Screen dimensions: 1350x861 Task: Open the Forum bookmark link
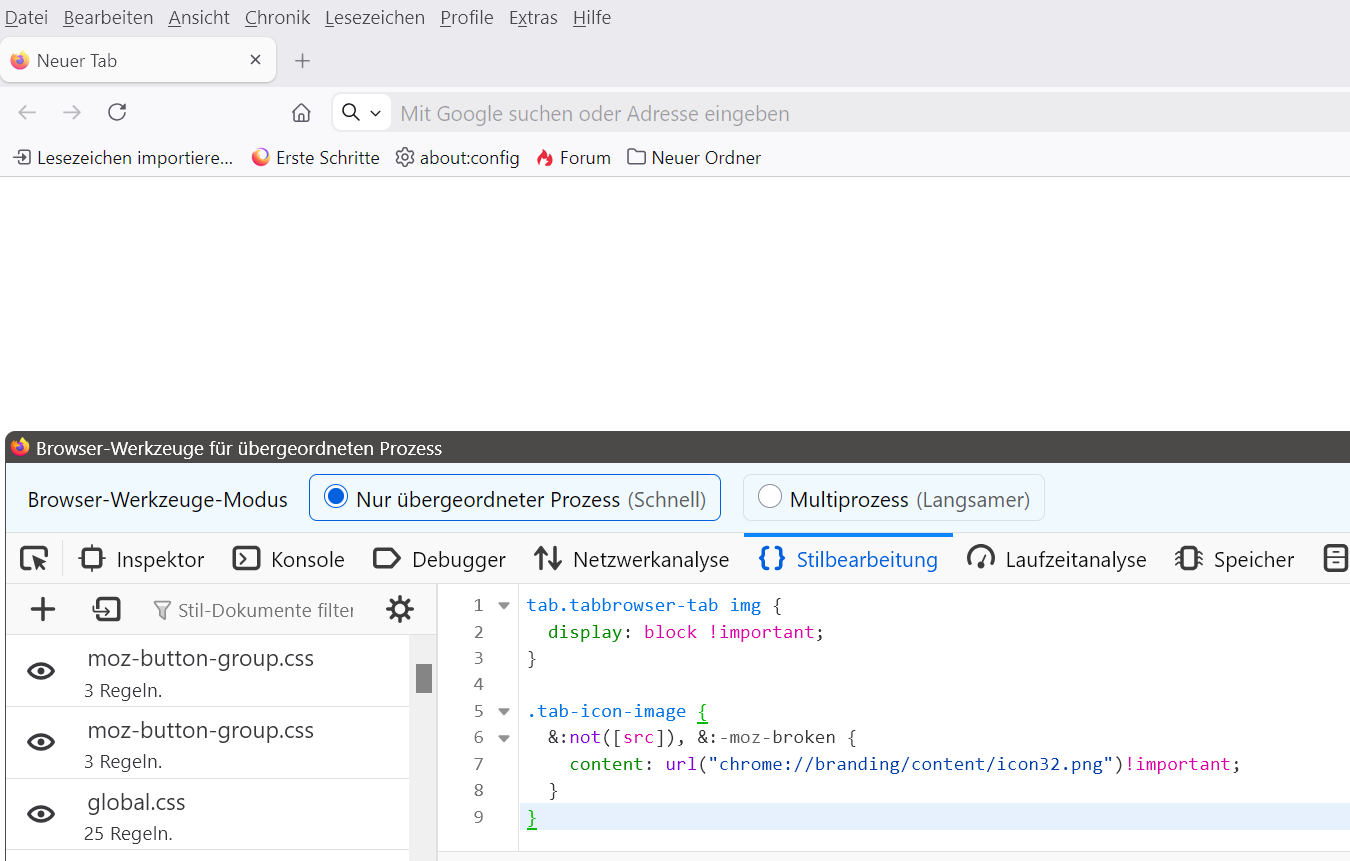(x=573, y=158)
